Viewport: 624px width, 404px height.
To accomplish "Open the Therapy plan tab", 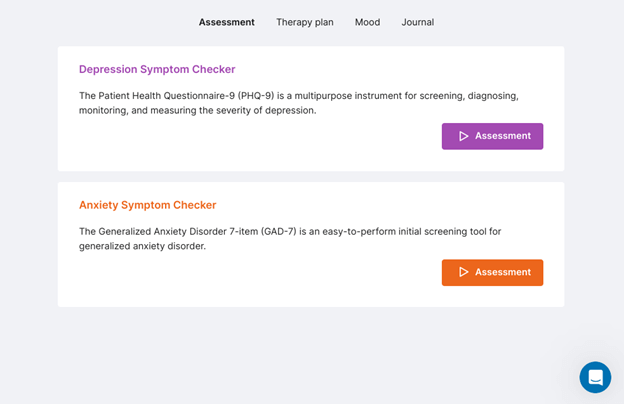I will pos(305,22).
